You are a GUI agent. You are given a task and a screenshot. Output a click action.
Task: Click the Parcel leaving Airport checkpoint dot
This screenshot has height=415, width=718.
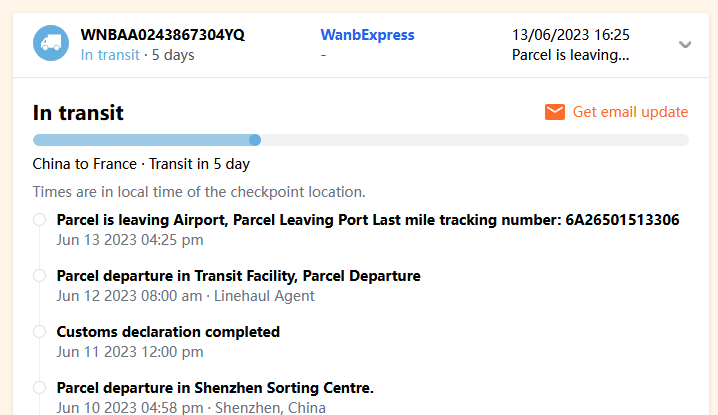tap(40, 220)
